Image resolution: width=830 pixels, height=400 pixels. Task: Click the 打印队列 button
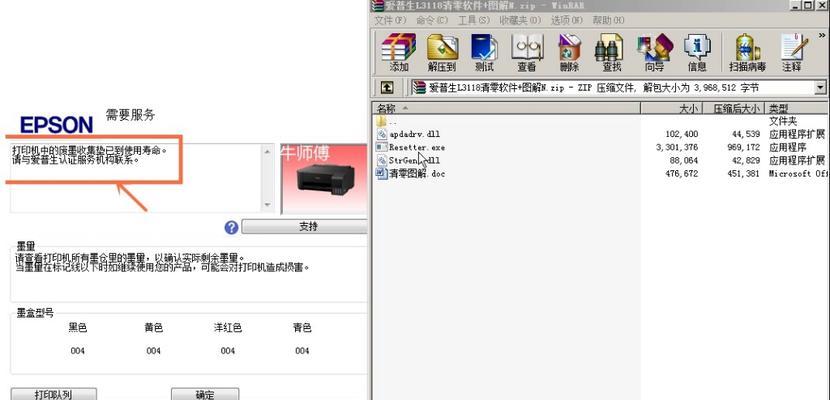(x=53, y=394)
